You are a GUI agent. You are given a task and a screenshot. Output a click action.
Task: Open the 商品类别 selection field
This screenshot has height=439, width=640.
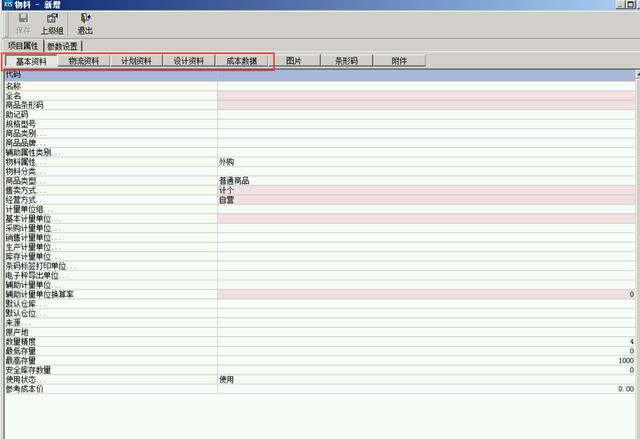pos(426,133)
